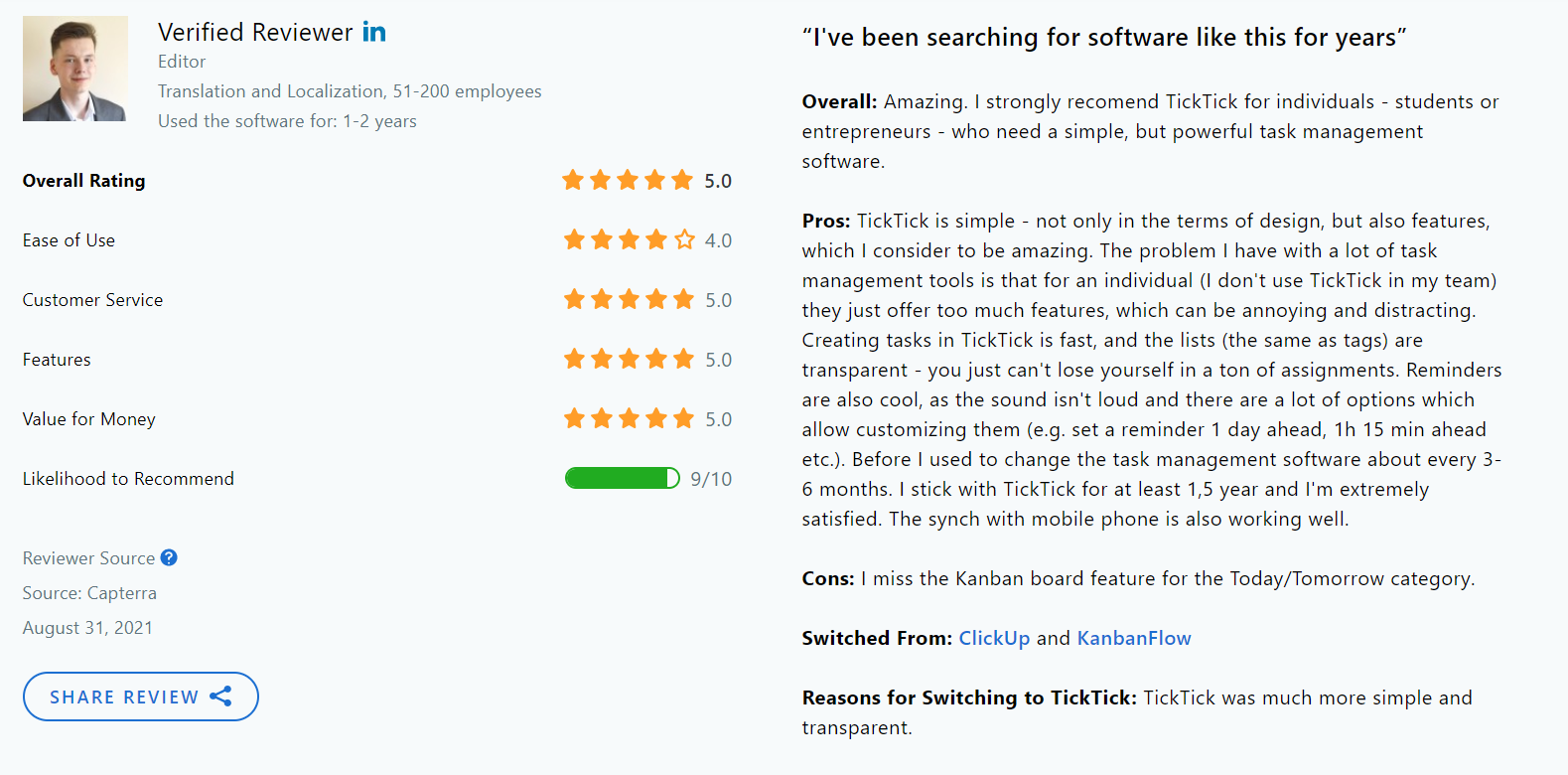Screen dimensions: 1568x775
Task: Click the Likelihood to Recommend progress bar
Action: tap(622, 478)
